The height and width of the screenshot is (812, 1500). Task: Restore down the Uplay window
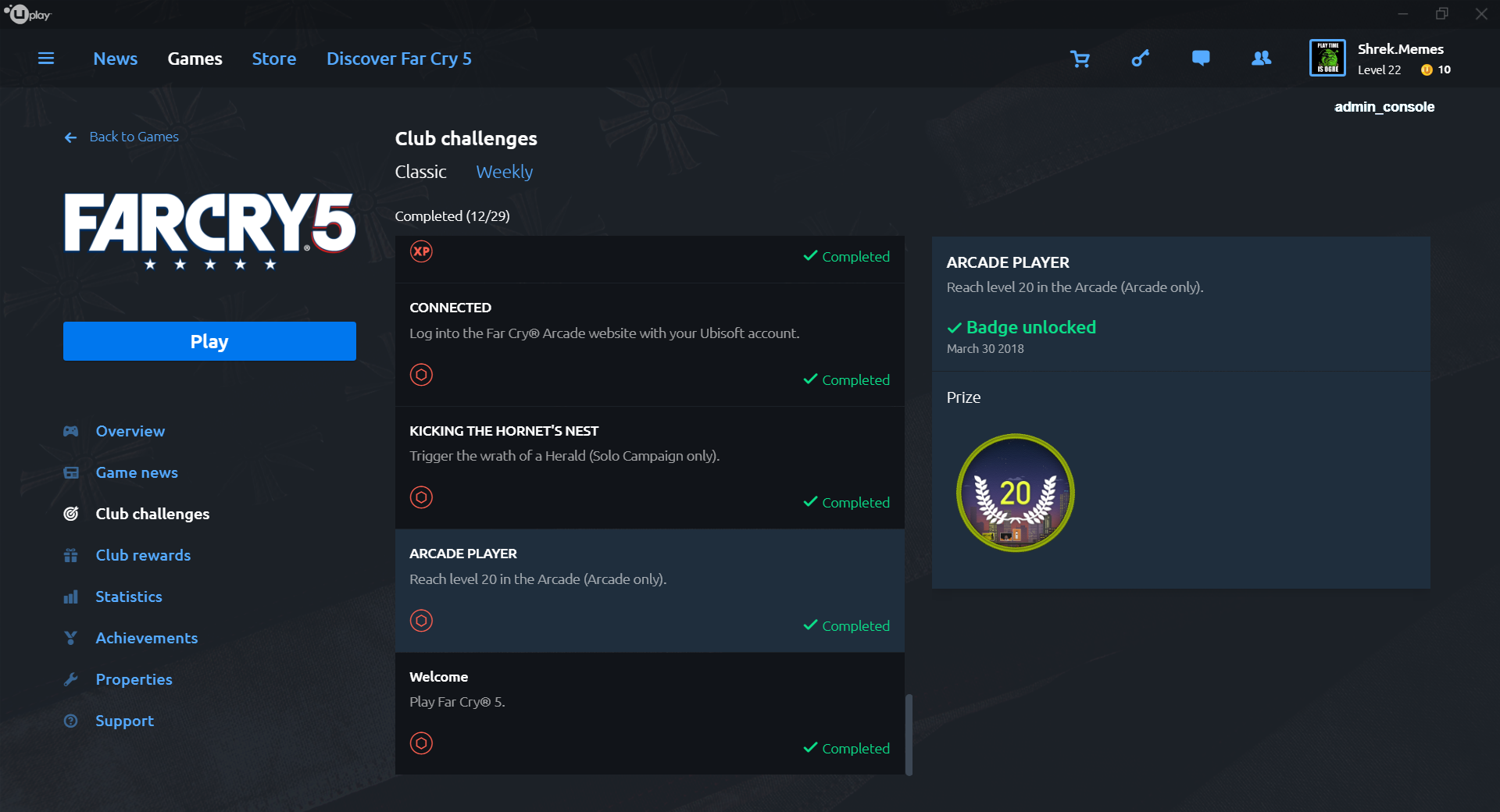coord(1442,14)
